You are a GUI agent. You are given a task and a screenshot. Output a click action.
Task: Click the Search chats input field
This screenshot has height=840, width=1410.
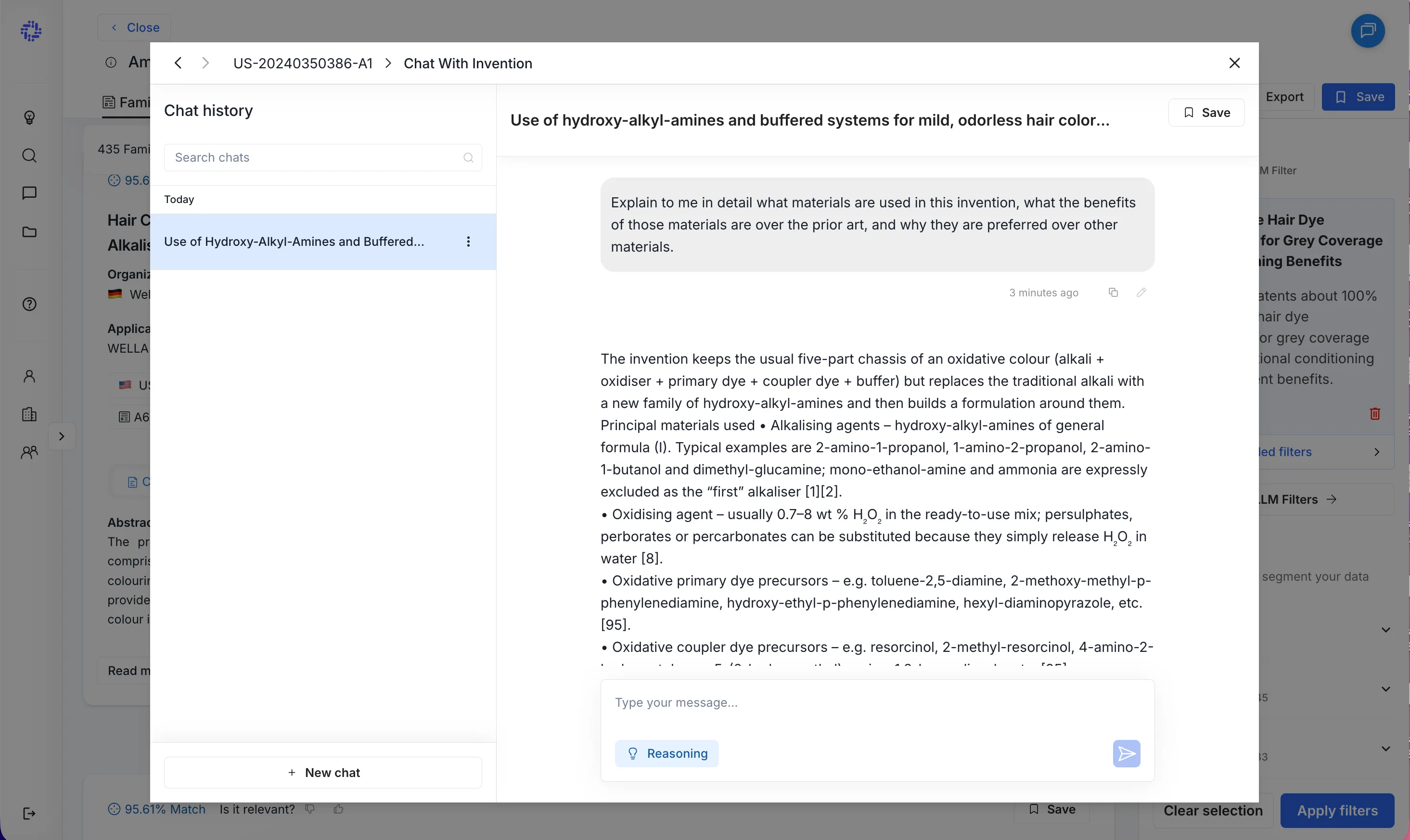click(x=322, y=157)
